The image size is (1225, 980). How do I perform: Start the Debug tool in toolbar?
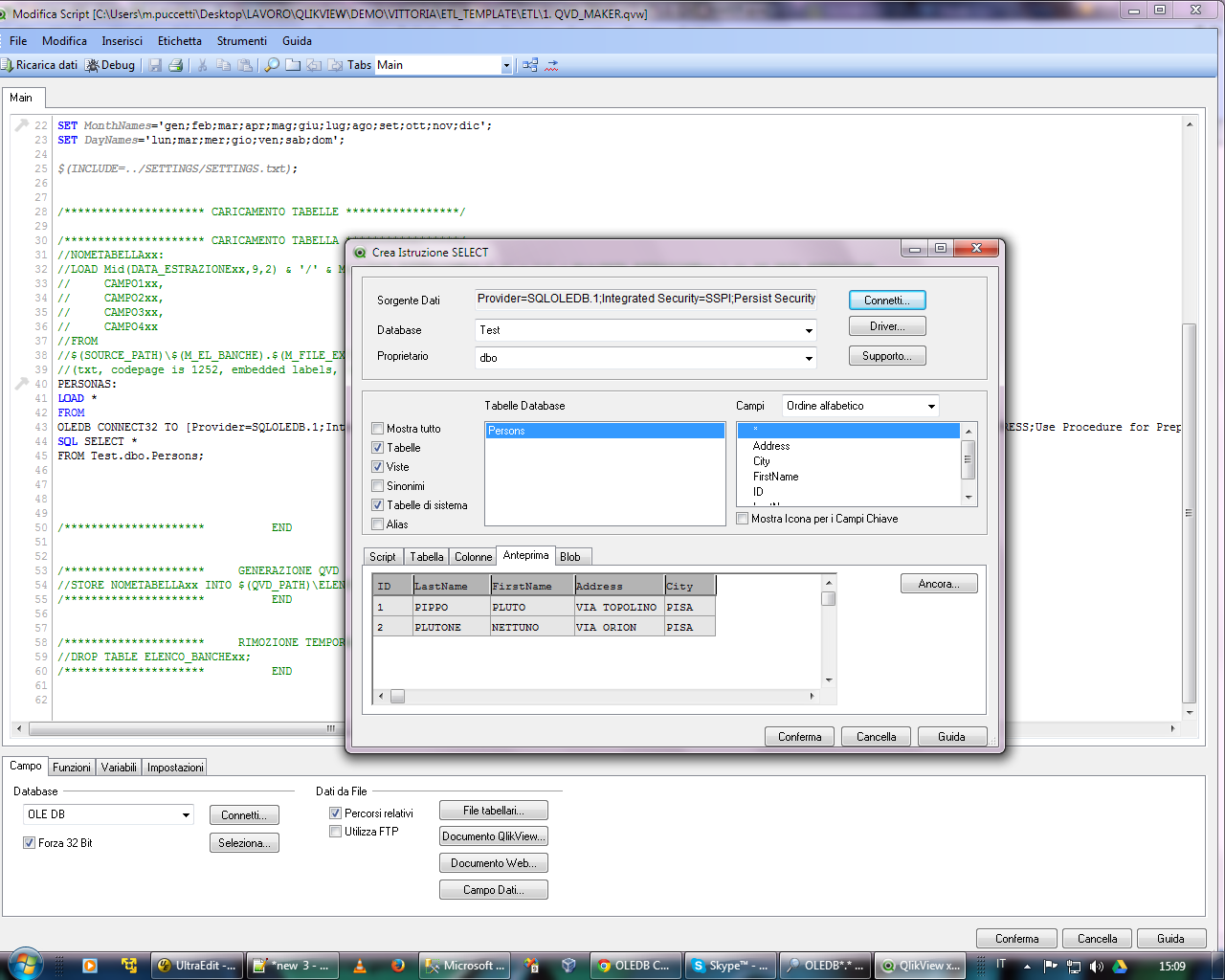[110, 65]
